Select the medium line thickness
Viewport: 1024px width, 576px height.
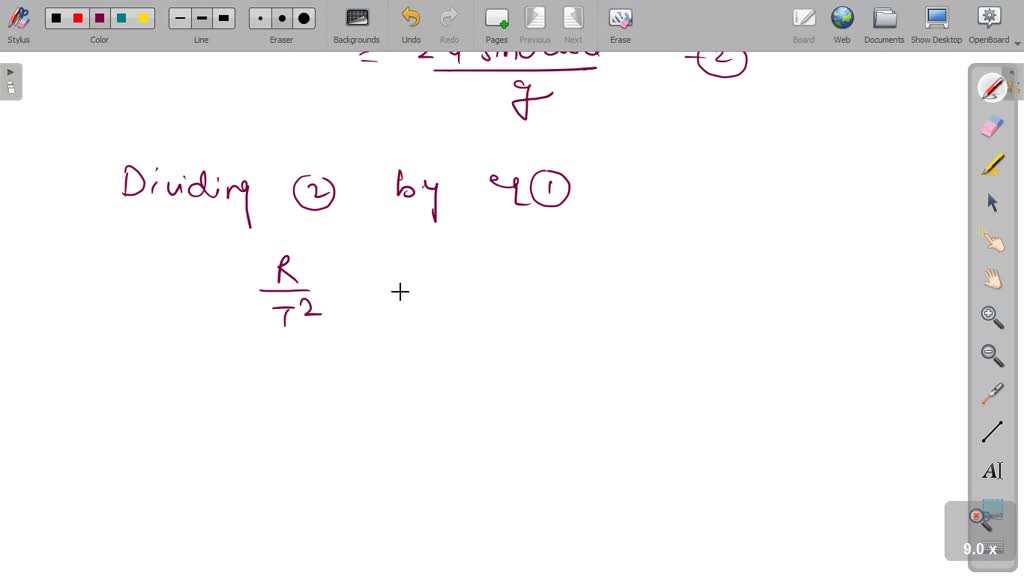(x=200, y=17)
